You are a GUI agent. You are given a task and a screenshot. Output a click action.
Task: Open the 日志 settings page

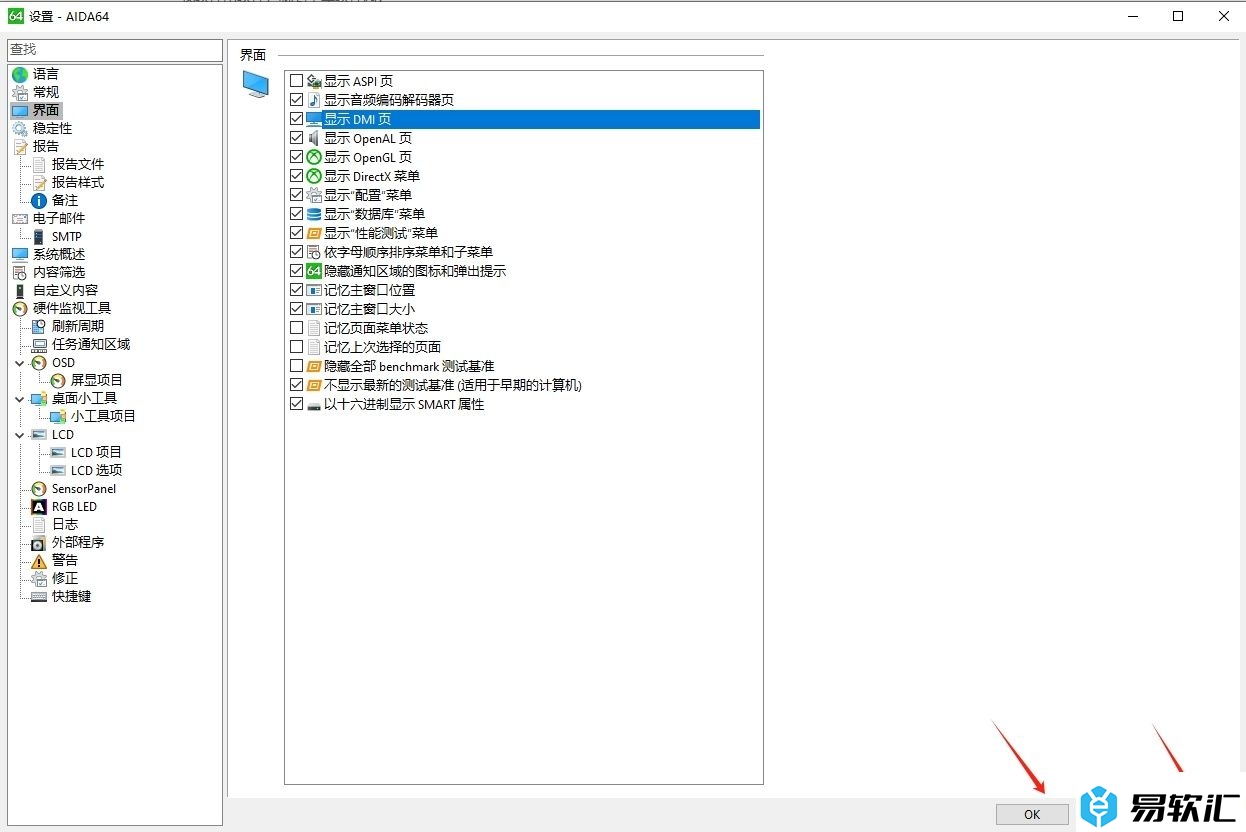[x=65, y=524]
